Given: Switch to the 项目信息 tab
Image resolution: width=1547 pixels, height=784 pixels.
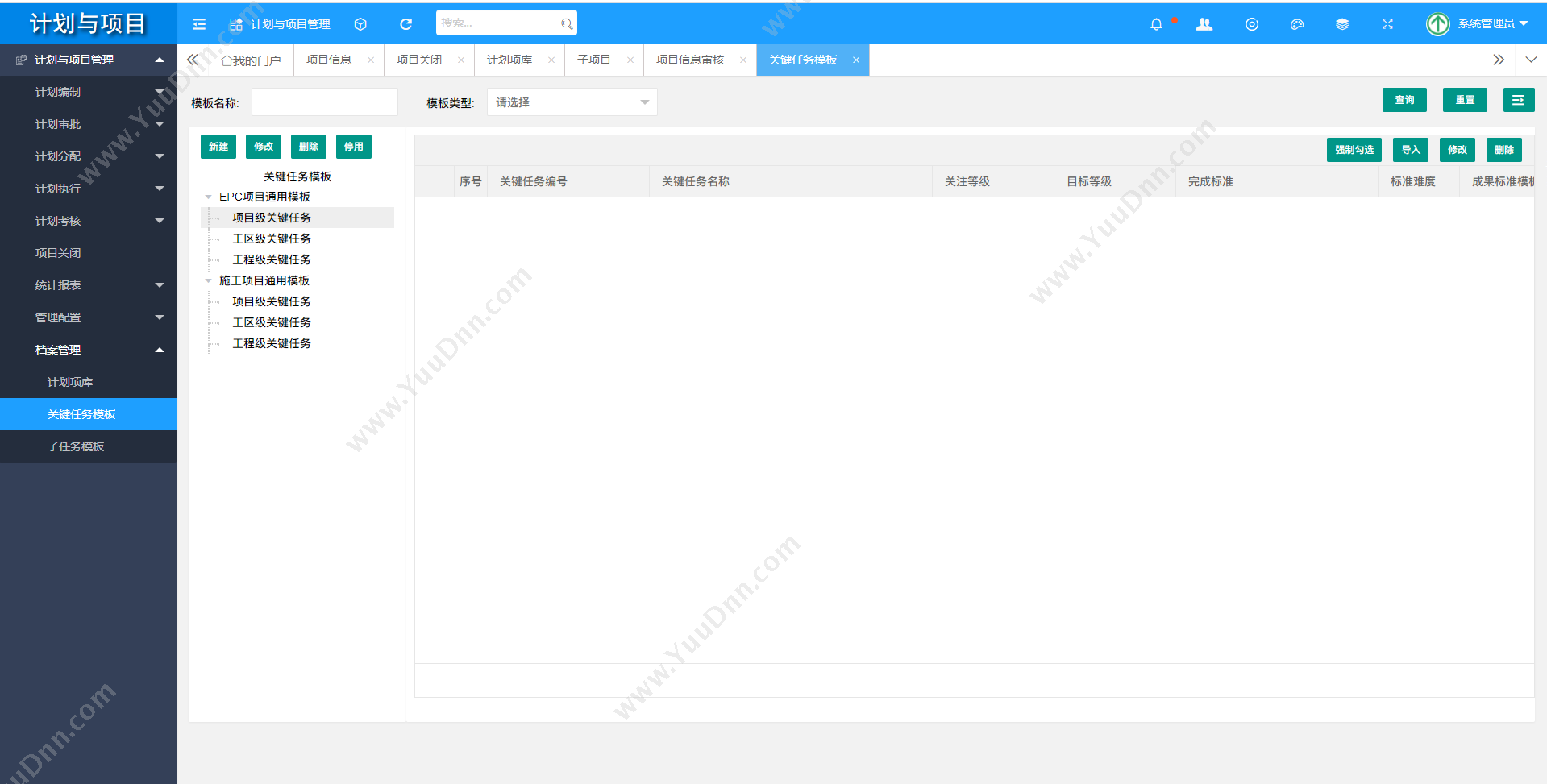Looking at the screenshot, I should coord(329,60).
